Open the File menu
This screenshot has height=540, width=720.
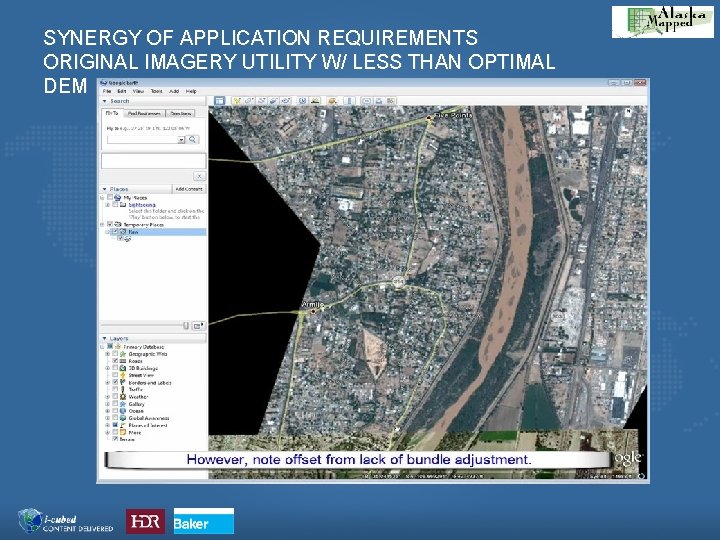coord(107,91)
